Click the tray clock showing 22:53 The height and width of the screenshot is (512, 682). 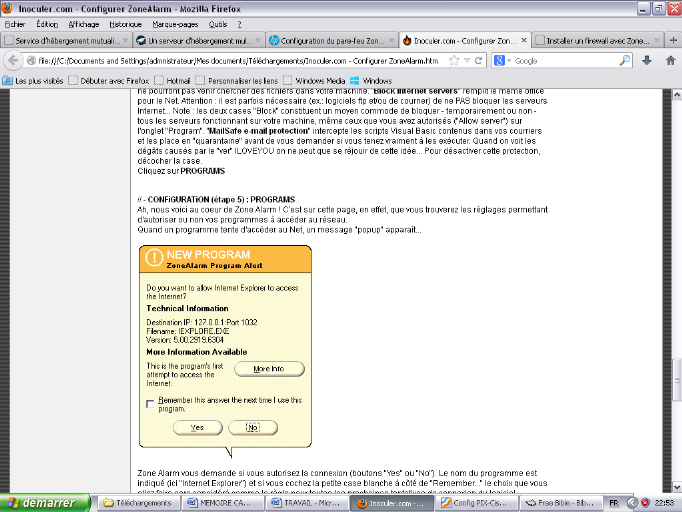(x=664, y=503)
